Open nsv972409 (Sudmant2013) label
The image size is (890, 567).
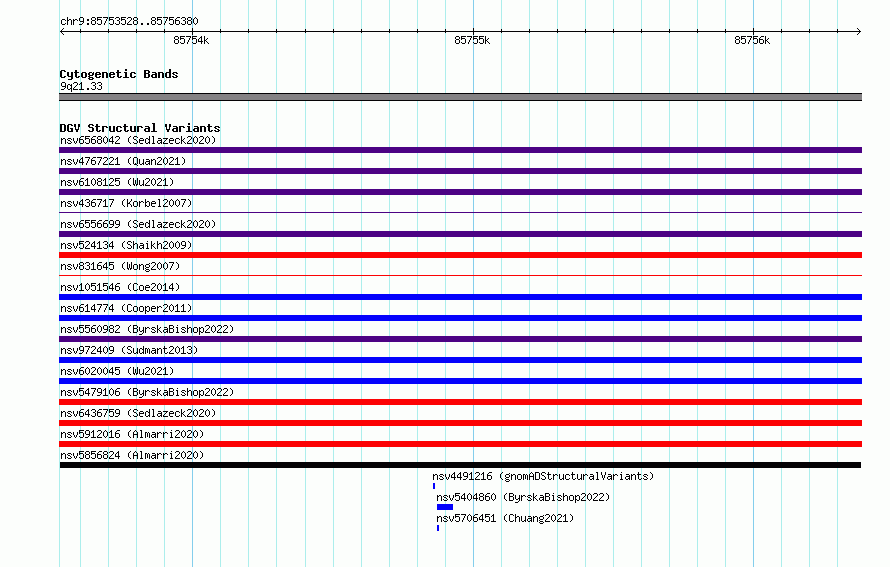[129, 350]
